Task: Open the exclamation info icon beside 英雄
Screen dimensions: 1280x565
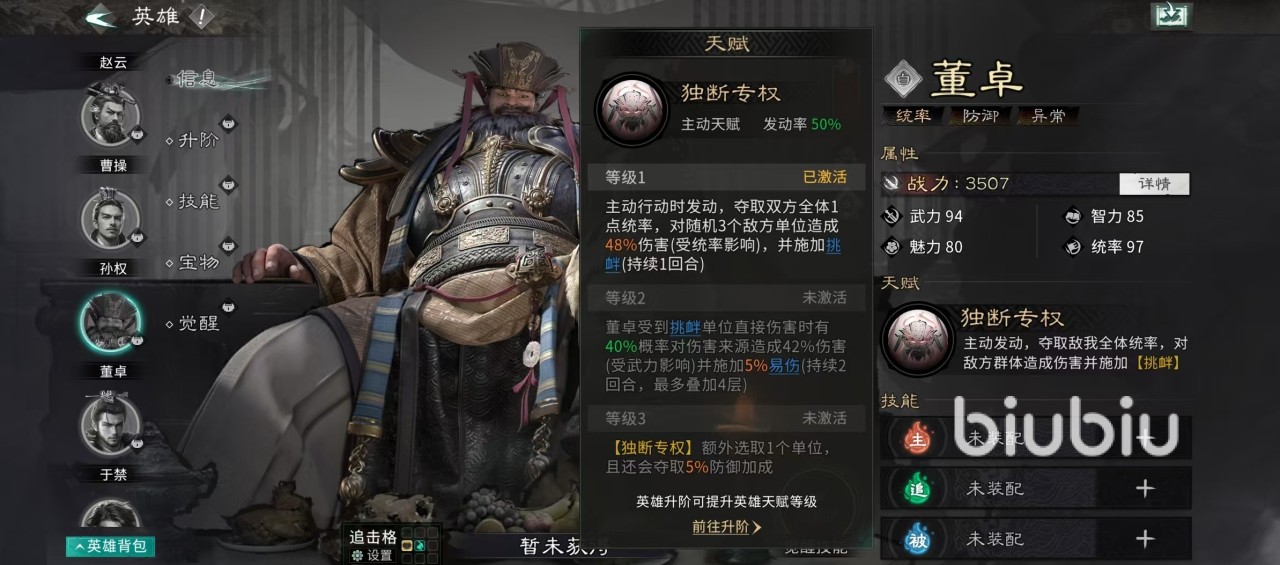Action: 201,17
